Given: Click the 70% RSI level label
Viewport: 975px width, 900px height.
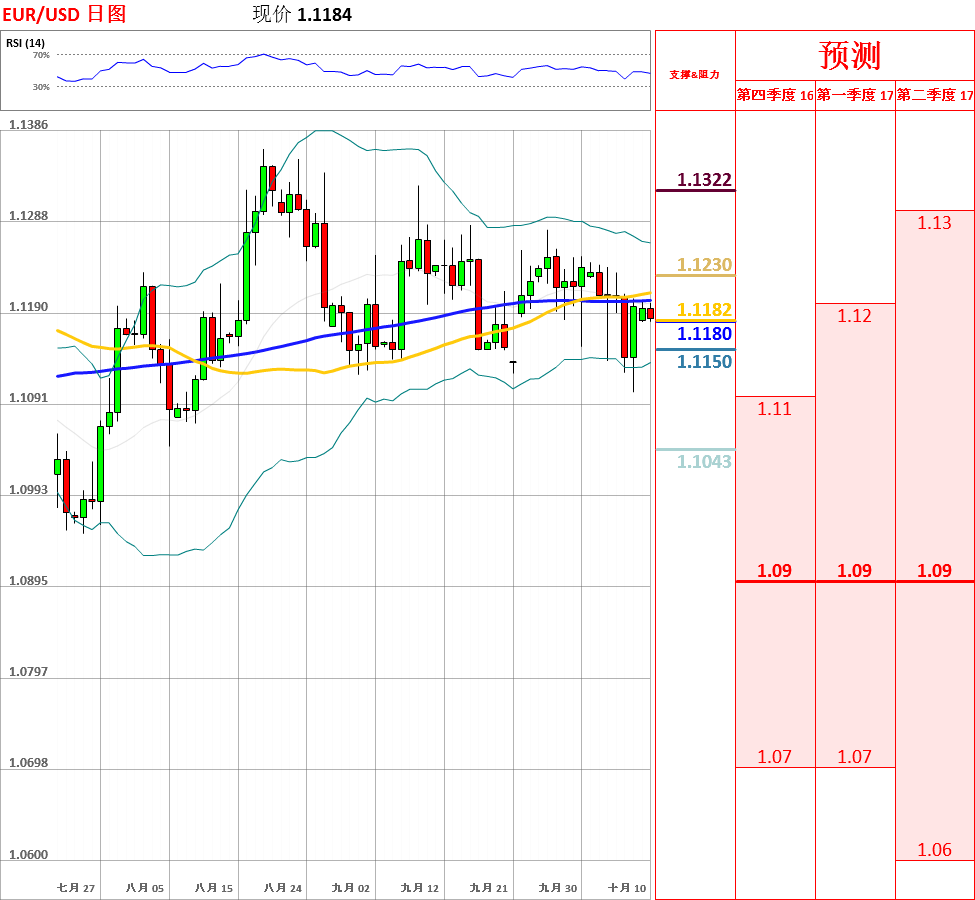Looking at the screenshot, I should (41, 55).
